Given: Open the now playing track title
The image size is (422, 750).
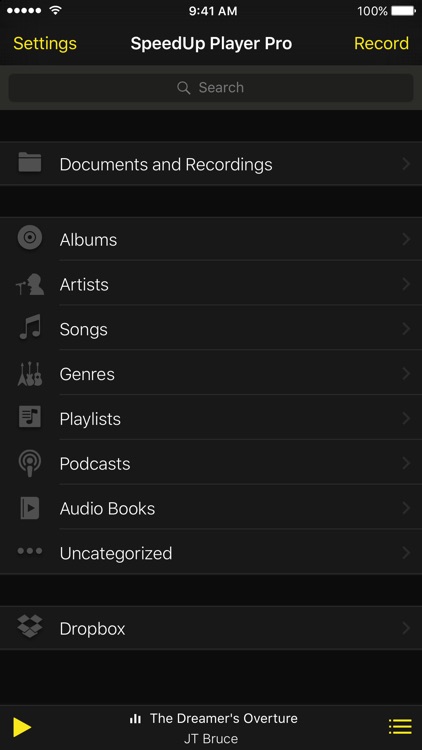Looking at the screenshot, I should [223, 718].
